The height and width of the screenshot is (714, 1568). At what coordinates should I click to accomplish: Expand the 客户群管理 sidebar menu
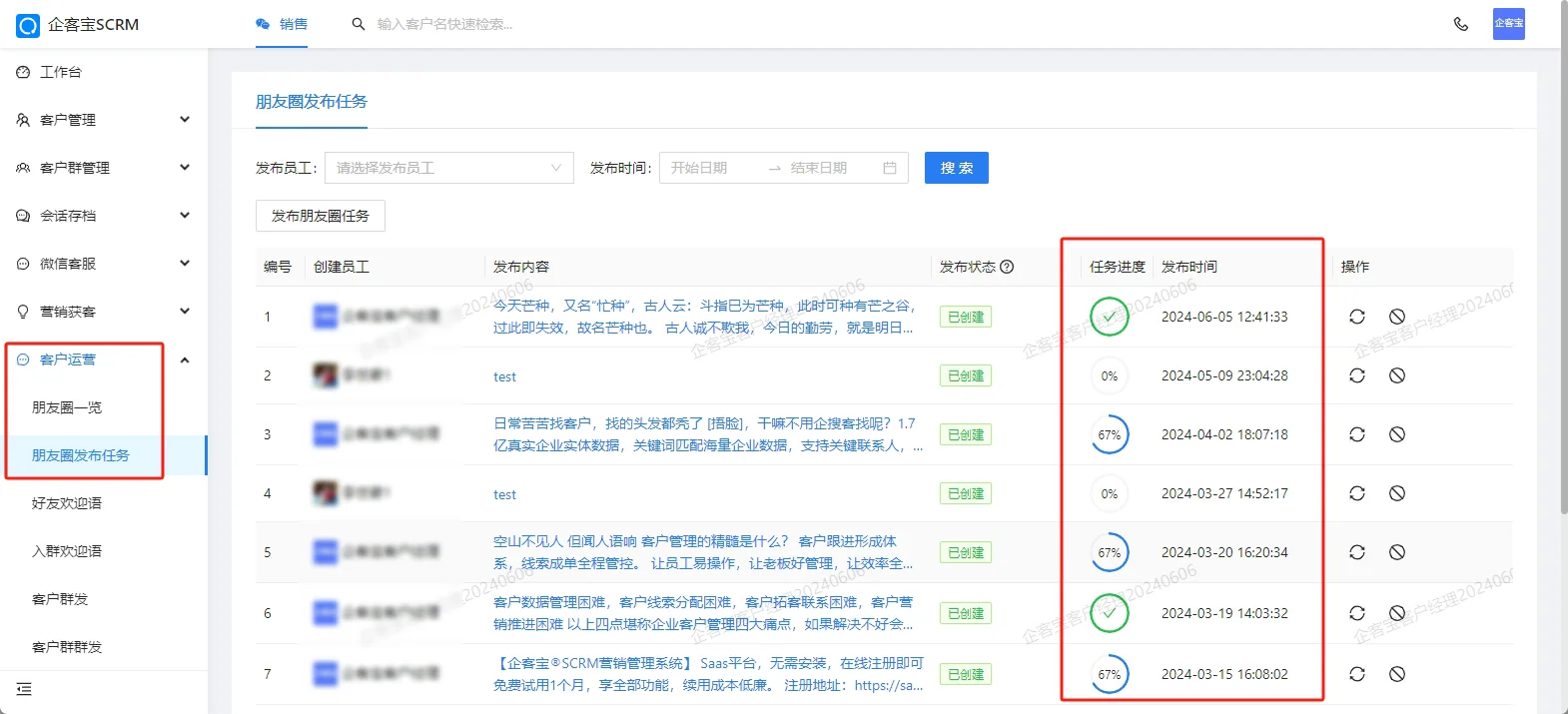(104, 168)
